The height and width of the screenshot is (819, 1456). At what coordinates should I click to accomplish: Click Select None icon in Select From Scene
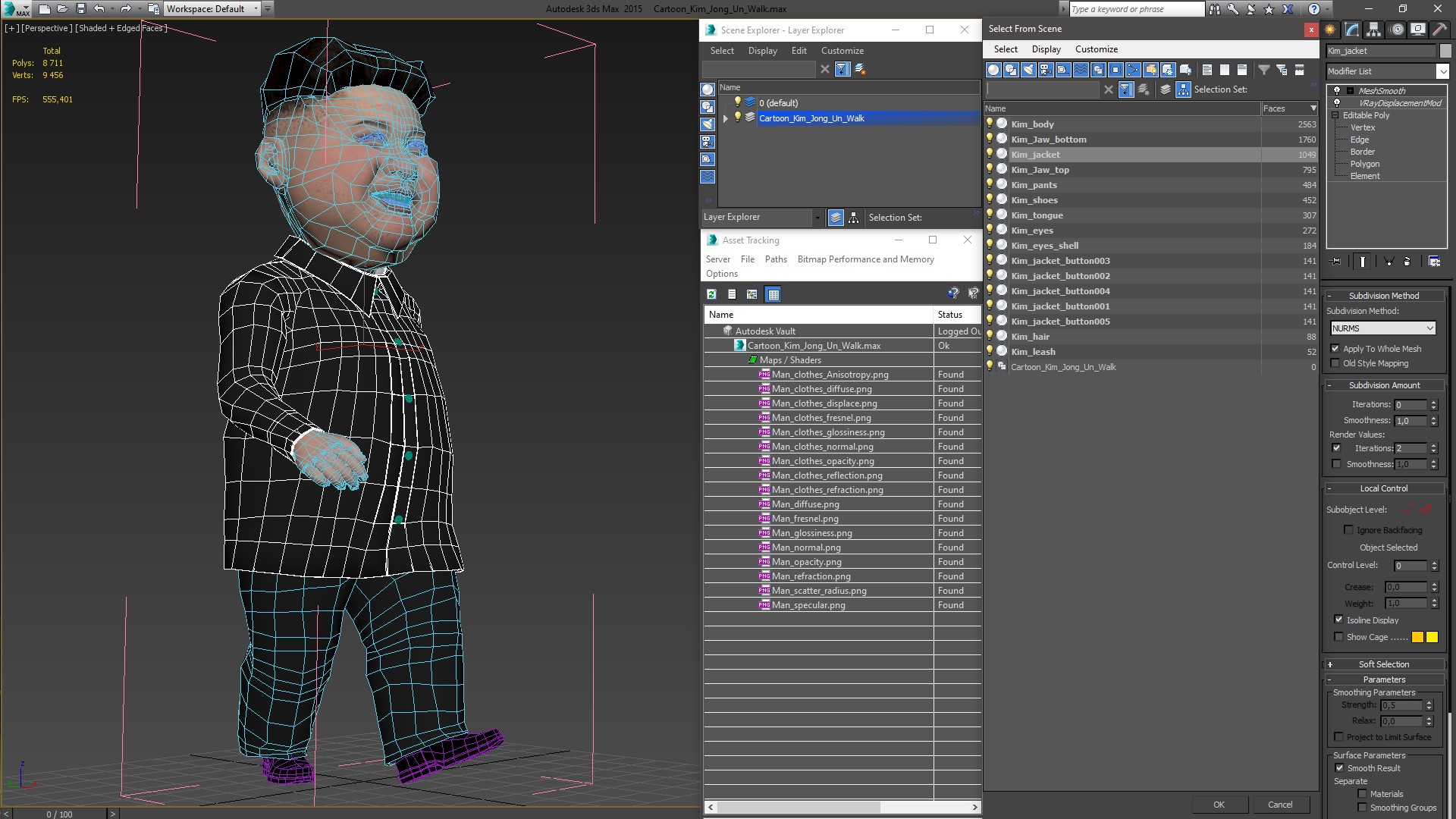(x=1225, y=70)
